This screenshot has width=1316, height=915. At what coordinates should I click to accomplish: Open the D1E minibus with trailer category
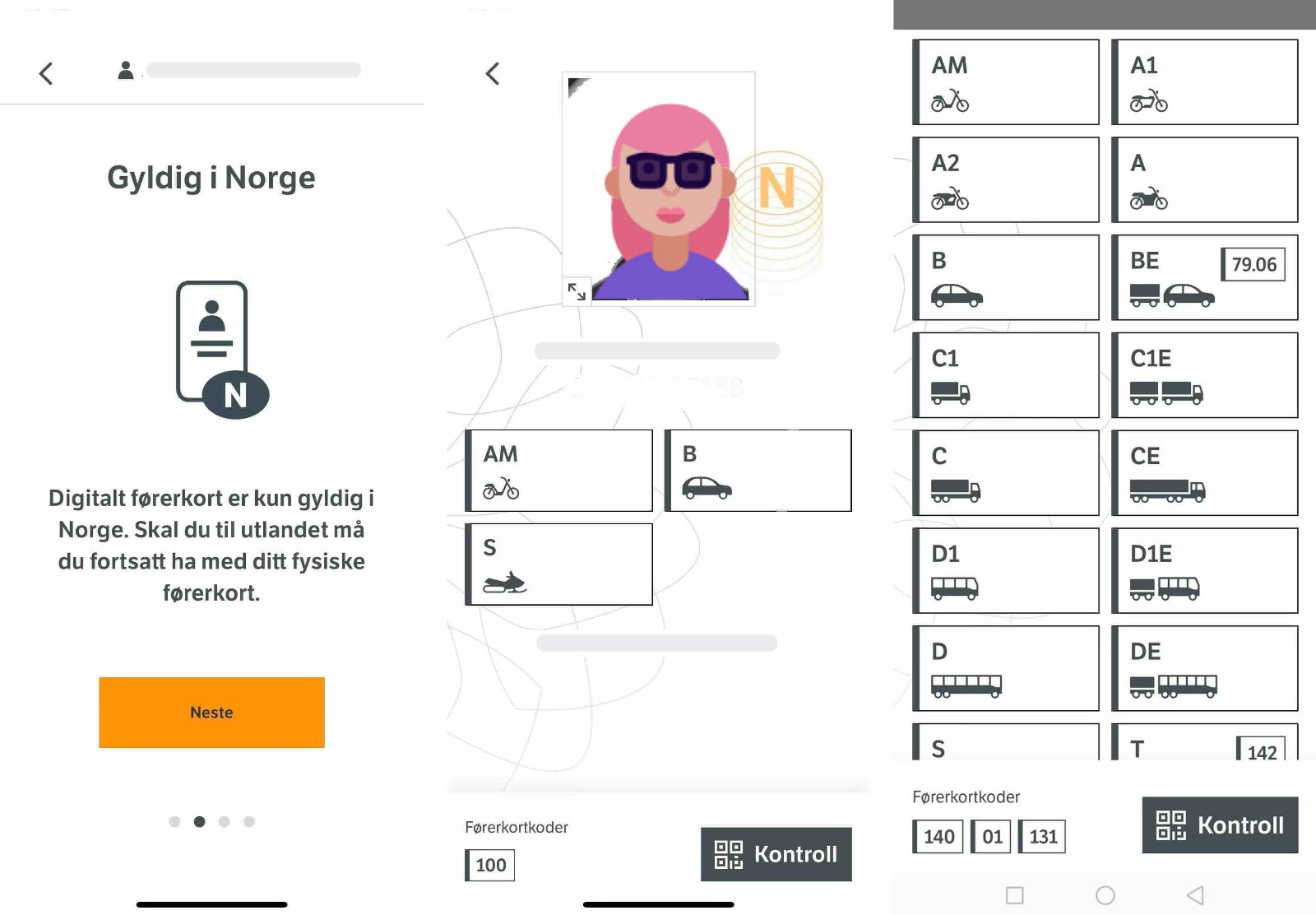point(1205,570)
